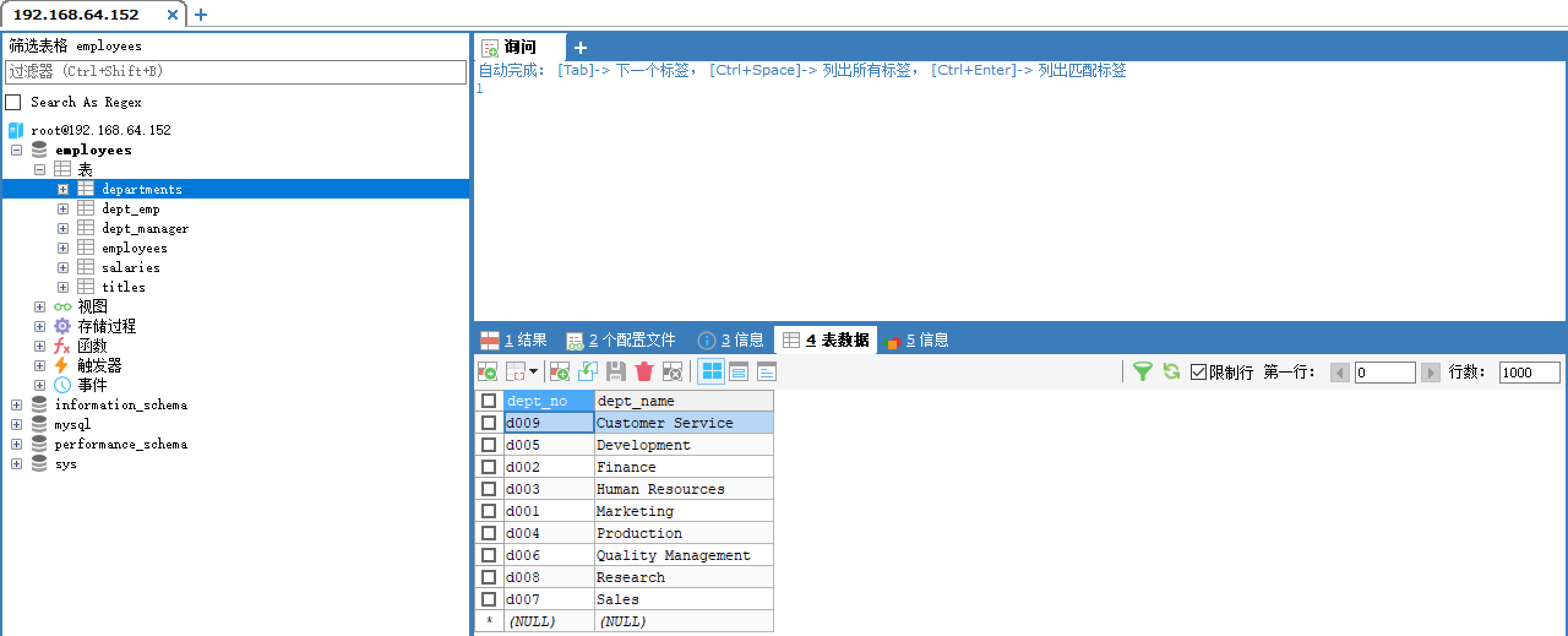Select the delete row trash icon

pos(644,372)
